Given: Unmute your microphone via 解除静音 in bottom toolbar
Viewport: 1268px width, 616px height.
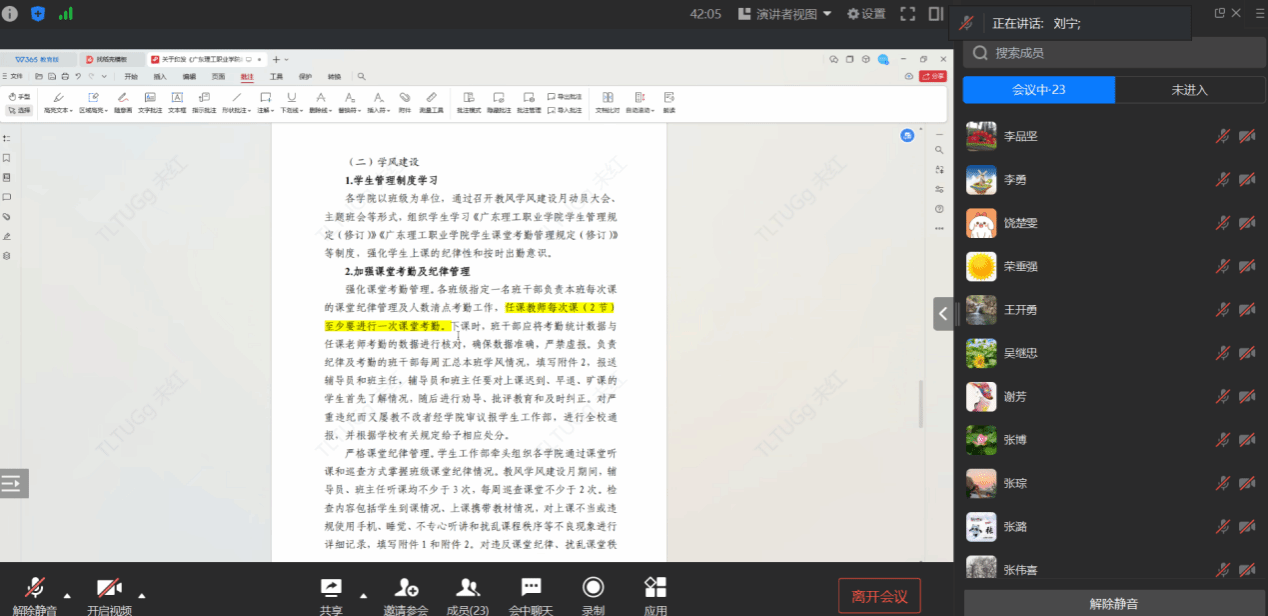Looking at the screenshot, I should 35,589.
